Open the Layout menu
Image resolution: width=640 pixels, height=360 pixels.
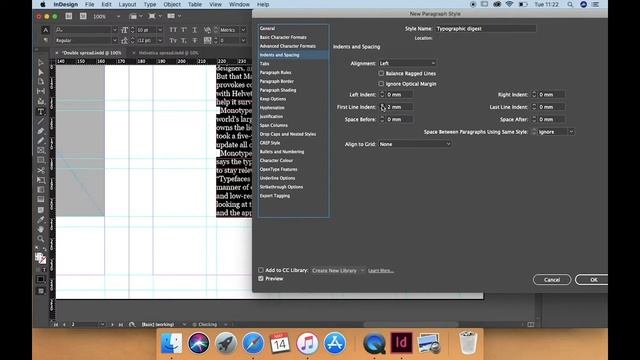(x=127, y=4)
